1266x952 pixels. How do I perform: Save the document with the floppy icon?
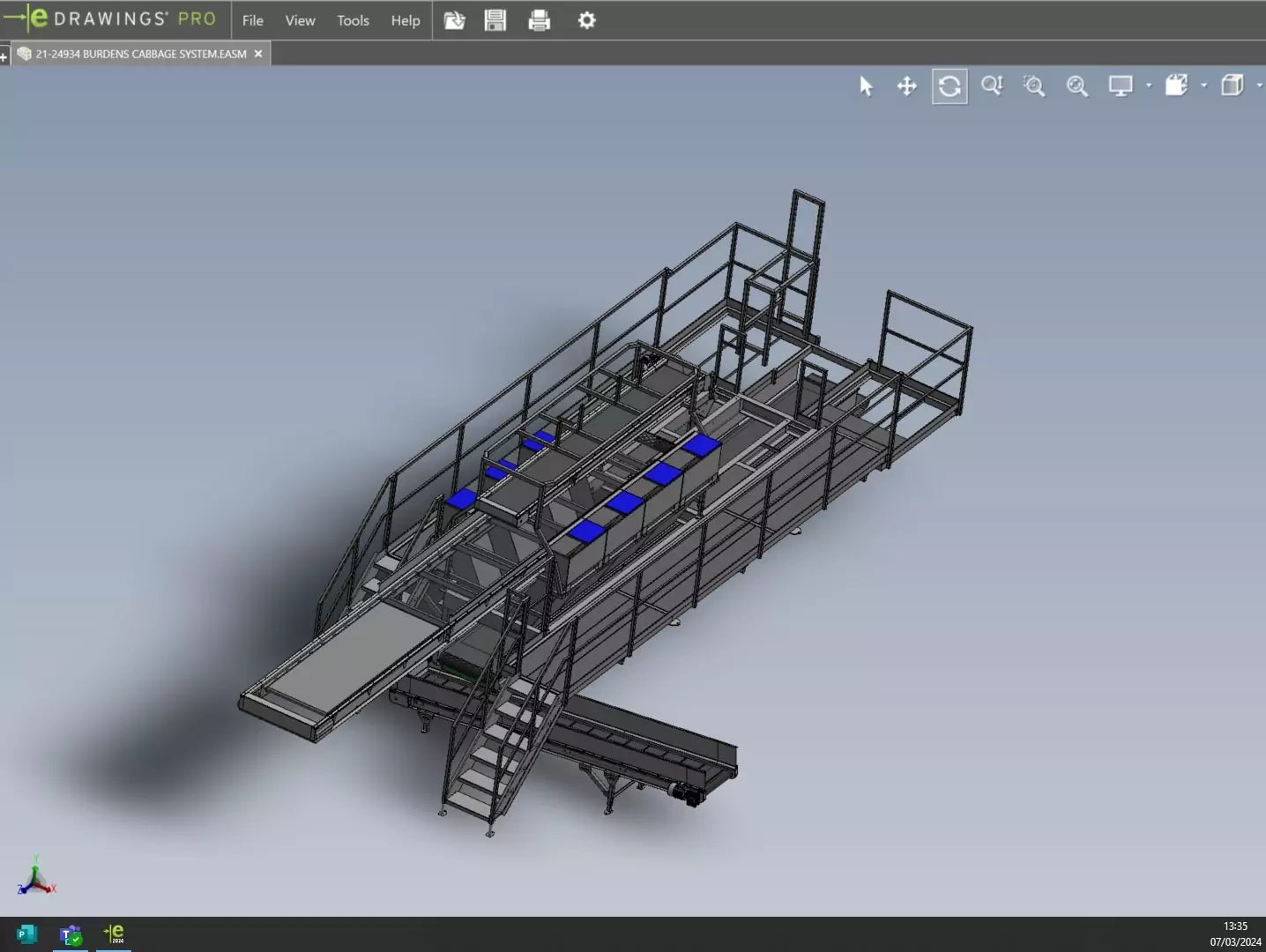tap(495, 20)
